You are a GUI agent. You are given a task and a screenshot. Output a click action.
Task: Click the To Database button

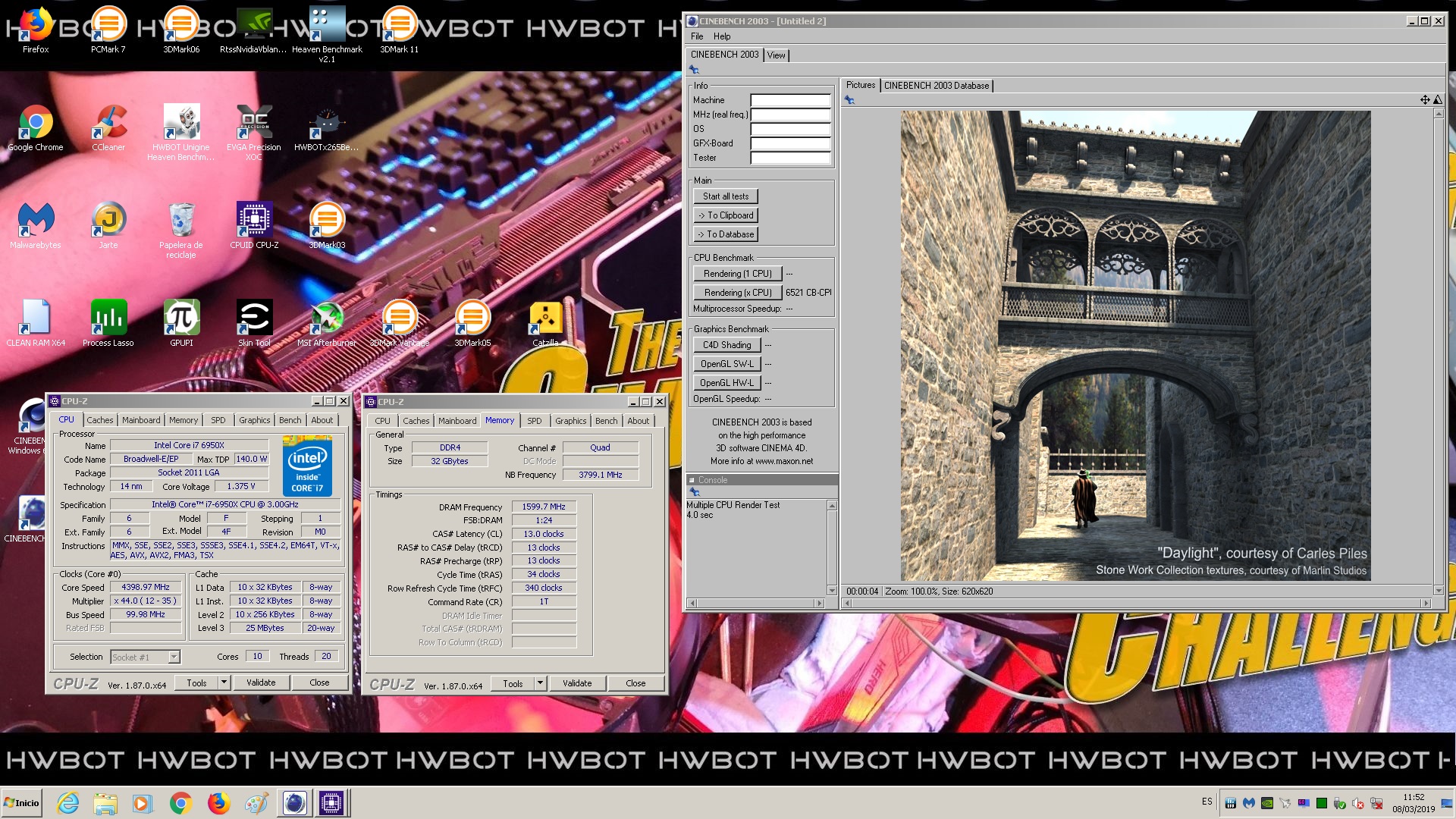(725, 234)
